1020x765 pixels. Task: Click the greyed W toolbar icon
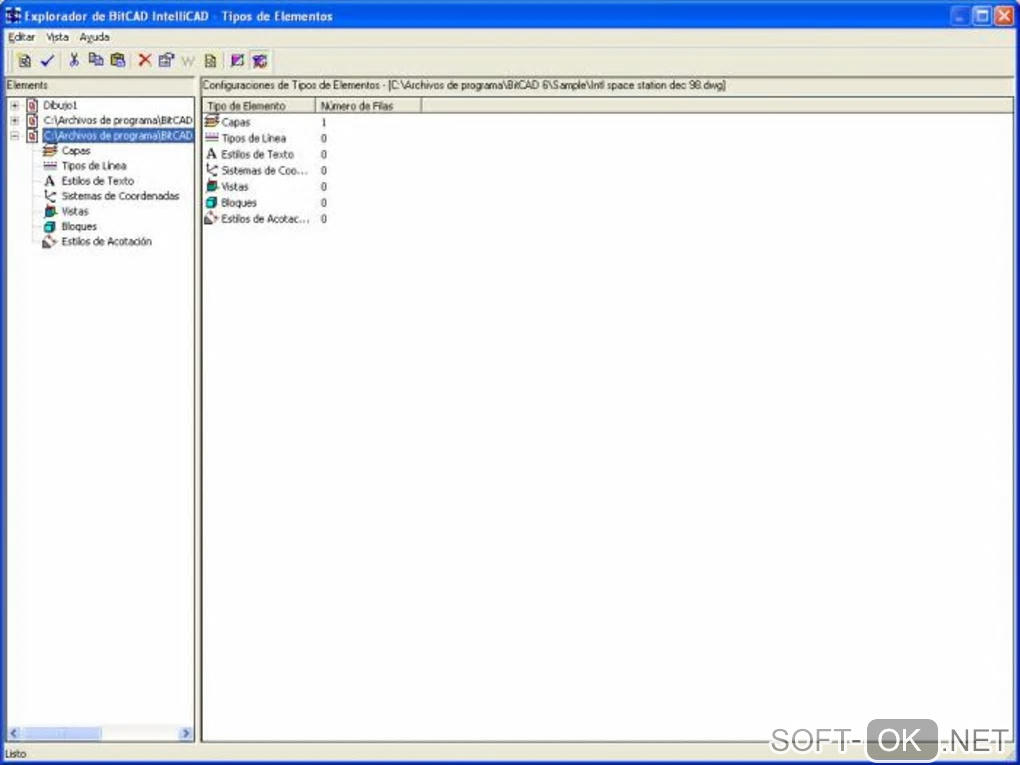tap(188, 62)
